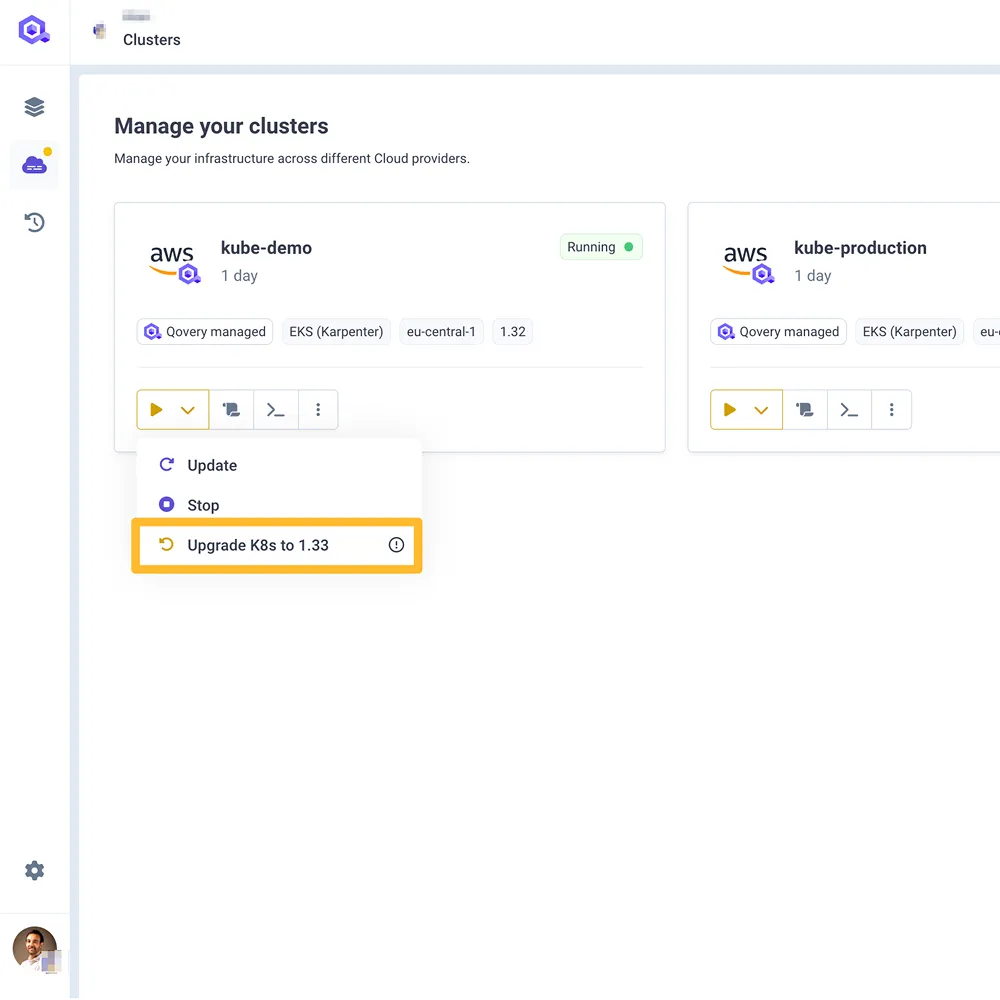Expand kube-production deploy actions chevron
1000x1000 pixels.
click(x=761, y=410)
